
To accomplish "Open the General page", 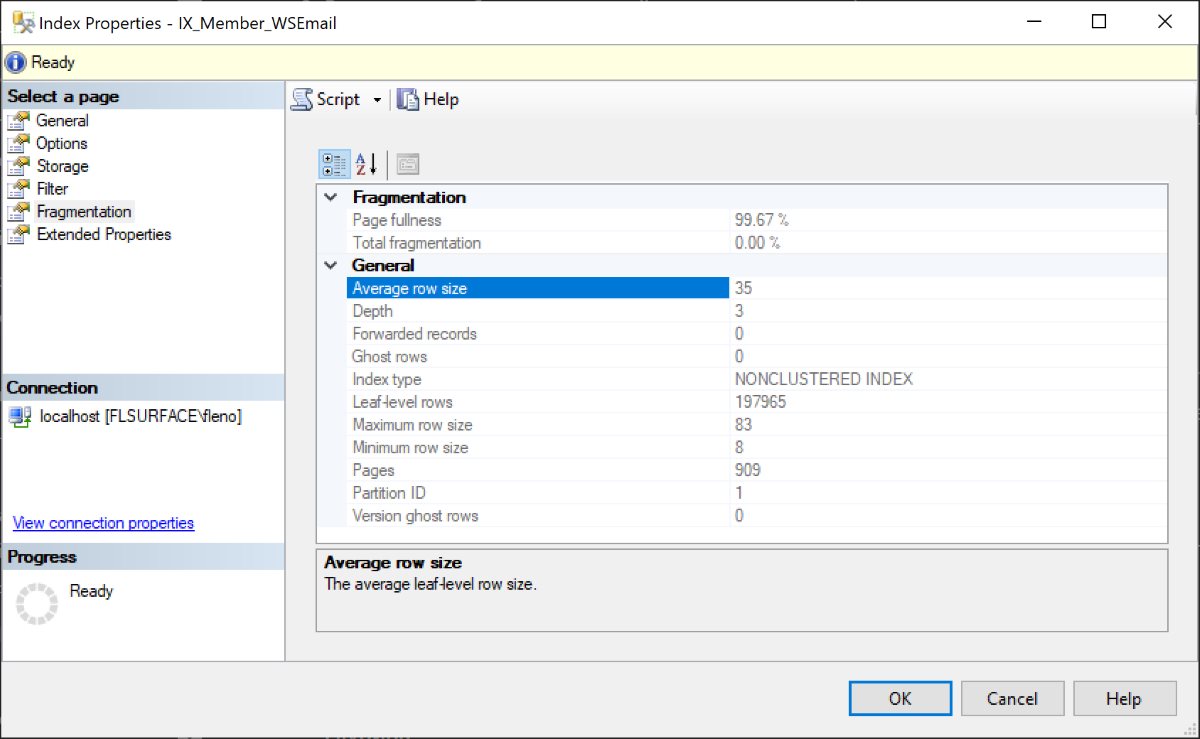I will tap(62, 121).
